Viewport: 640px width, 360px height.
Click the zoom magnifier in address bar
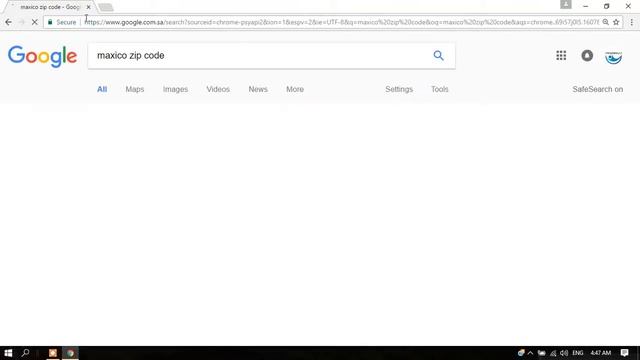pyautogui.click(x=606, y=22)
